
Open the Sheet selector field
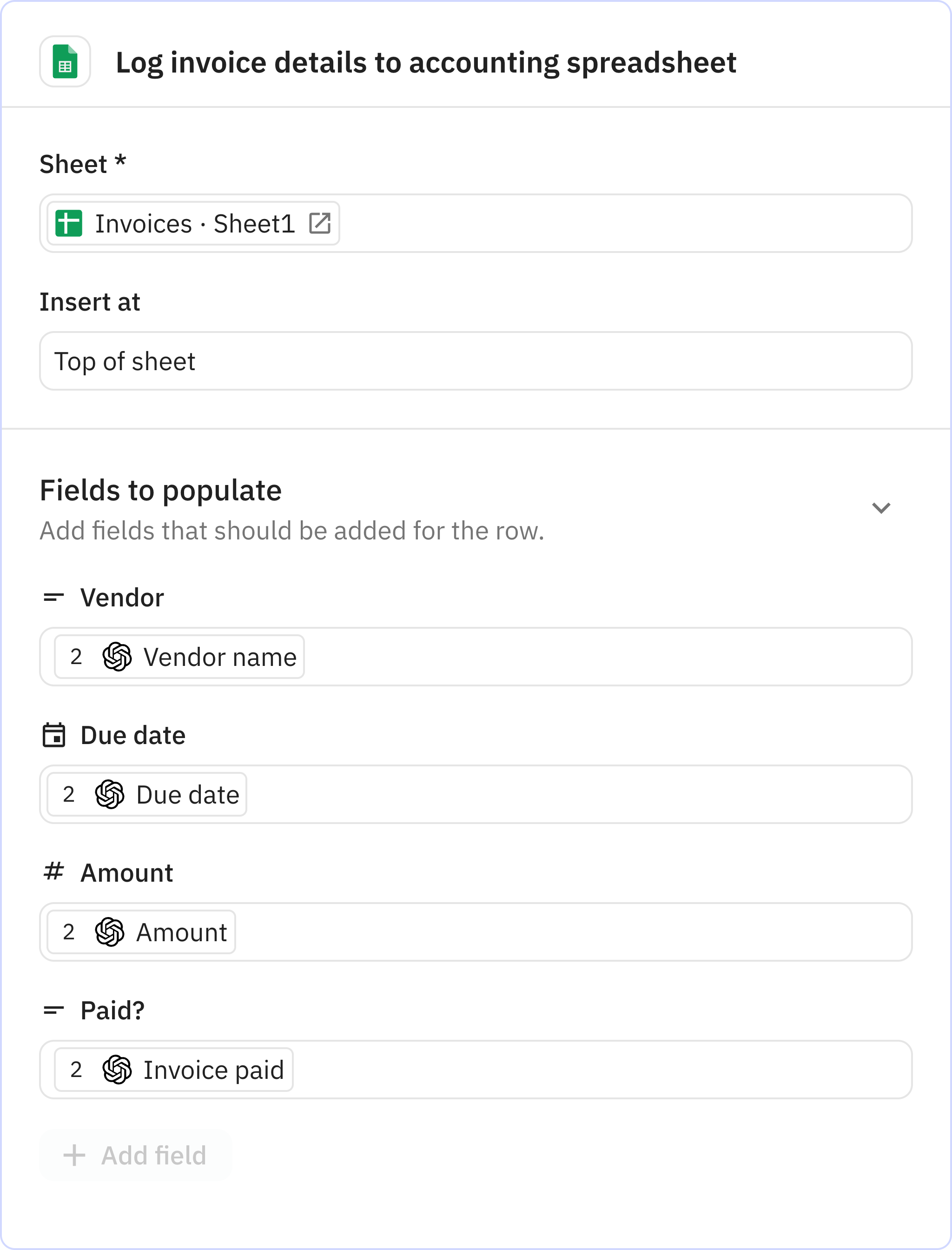coord(623,223)
